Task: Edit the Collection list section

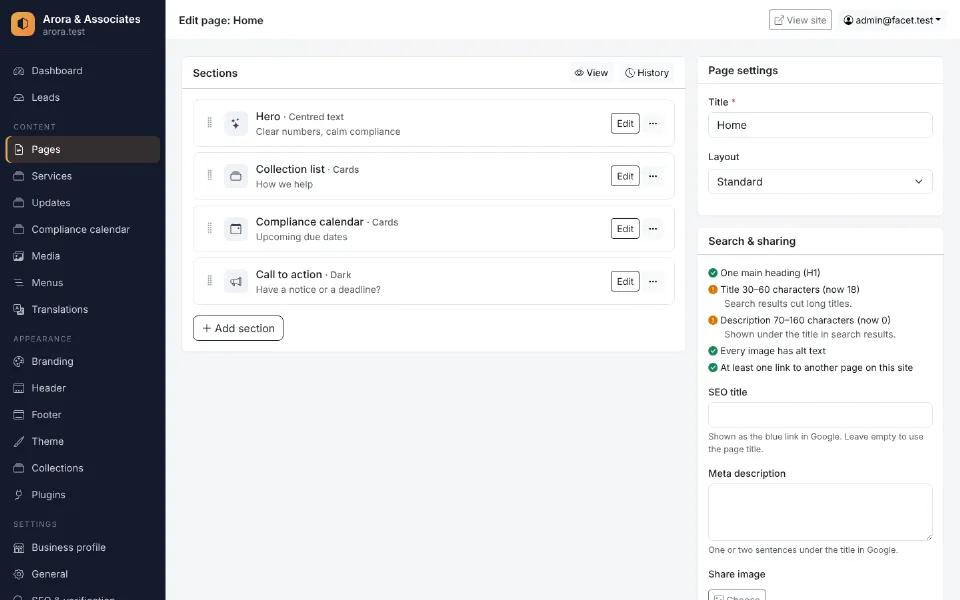Action: click(625, 176)
